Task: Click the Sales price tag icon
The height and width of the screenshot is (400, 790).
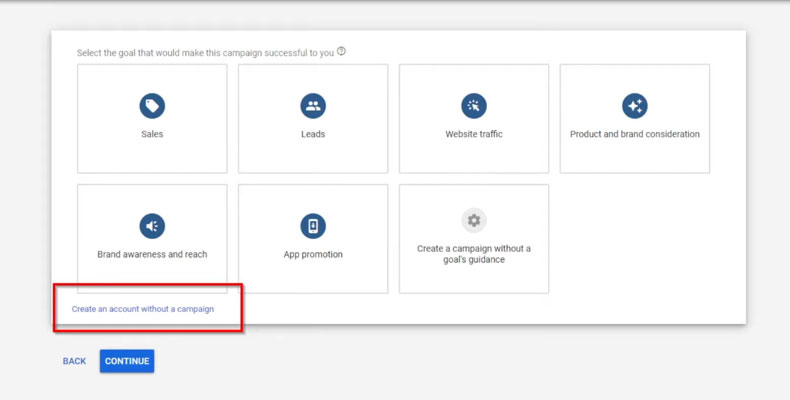Action: click(x=152, y=106)
